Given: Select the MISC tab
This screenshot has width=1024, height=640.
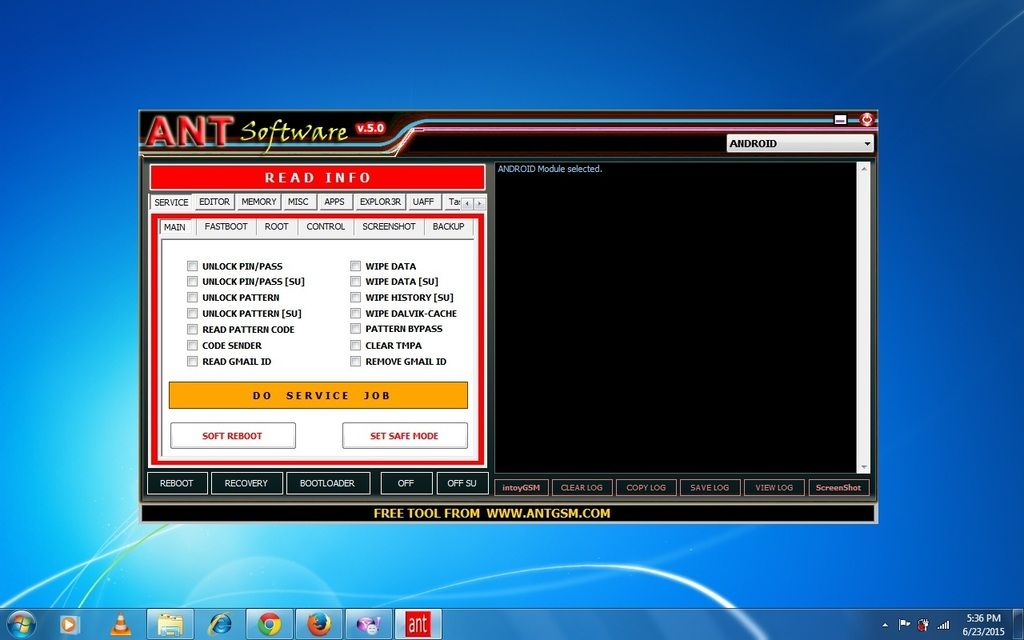Looking at the screenshot, I should pyautogui.click(x=298, y=202).
